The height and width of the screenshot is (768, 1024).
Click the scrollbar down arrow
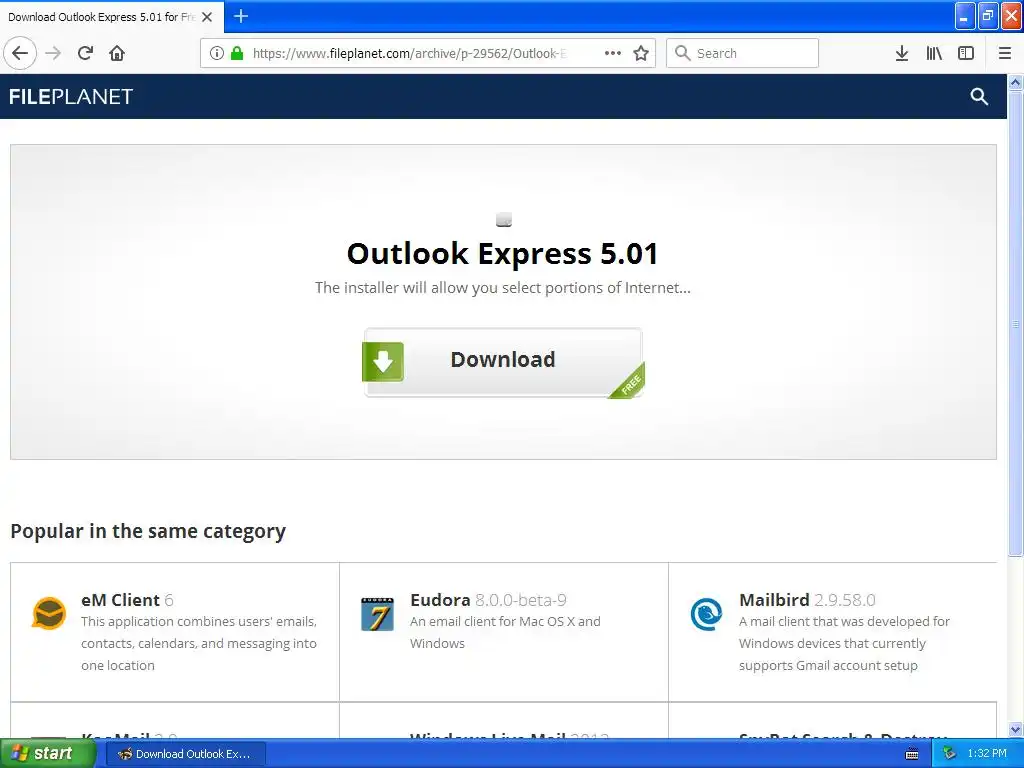coord(1016,729)
